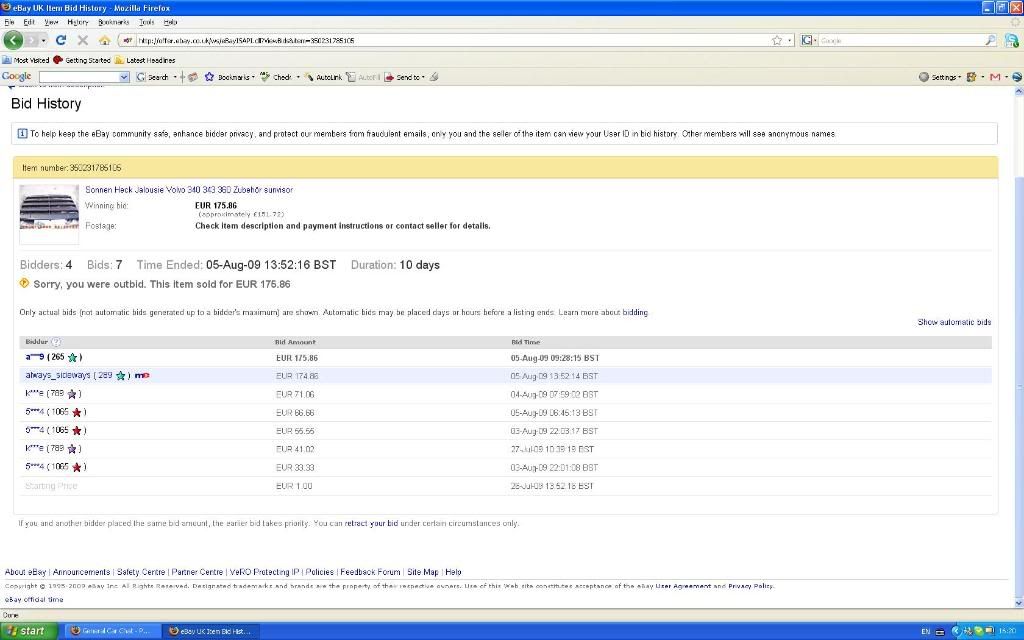Open the History menu
This screenshot has height=640, width=1024.
pyautogui.click(x=78, y=21)
